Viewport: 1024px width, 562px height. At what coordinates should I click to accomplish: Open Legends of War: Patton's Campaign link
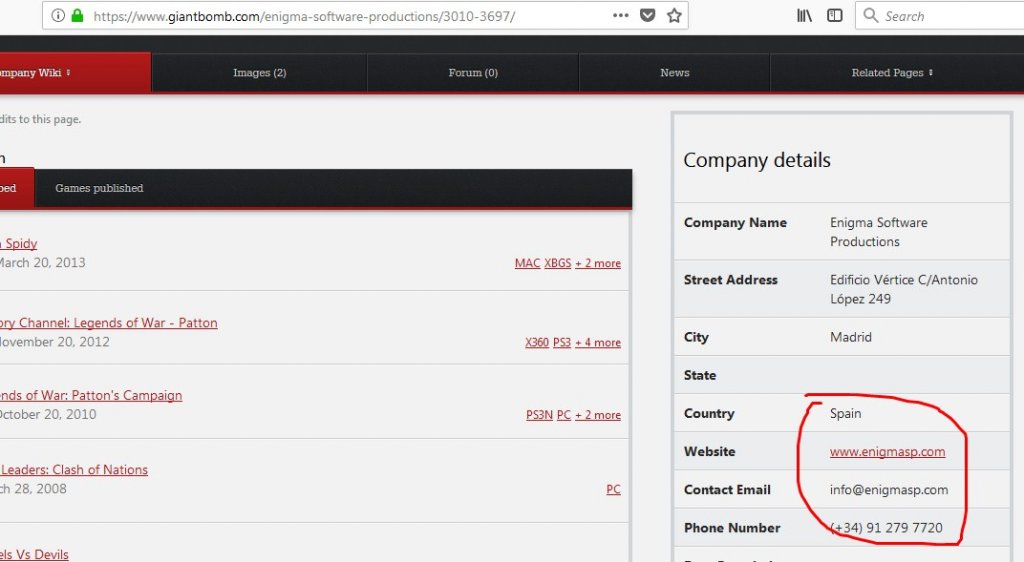tap(91, 395)
